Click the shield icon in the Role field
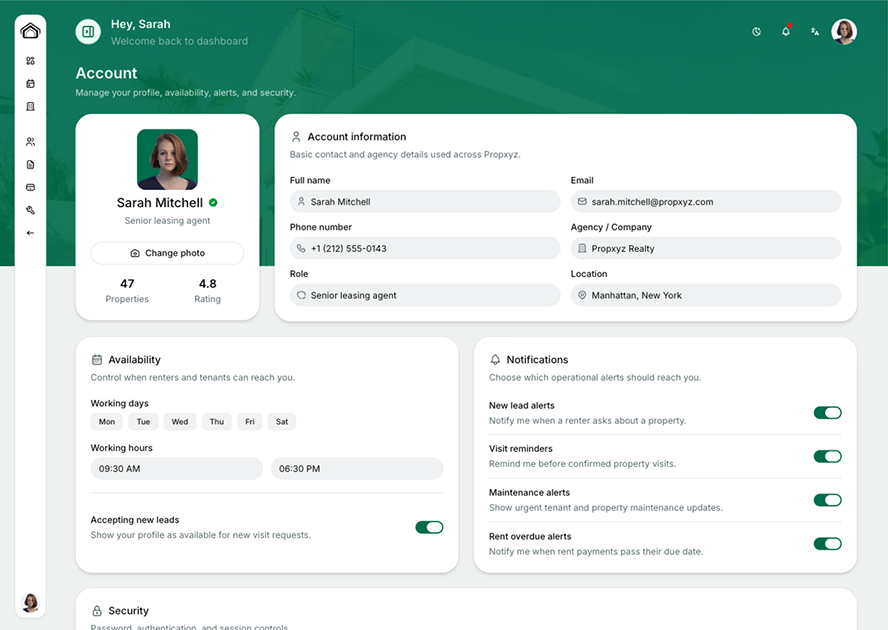Screen dimensions: 888x630 point(301,295)
